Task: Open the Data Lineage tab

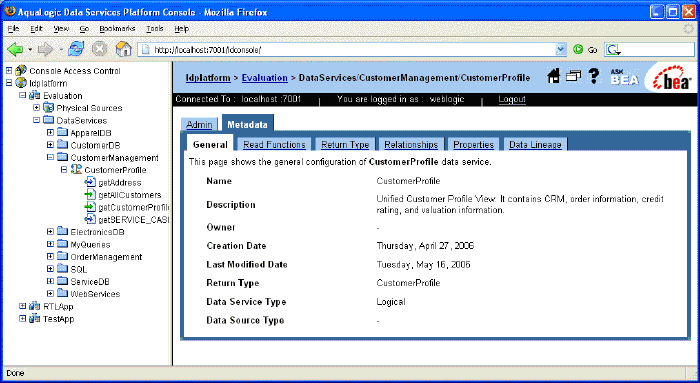Action: pos(535,145)
